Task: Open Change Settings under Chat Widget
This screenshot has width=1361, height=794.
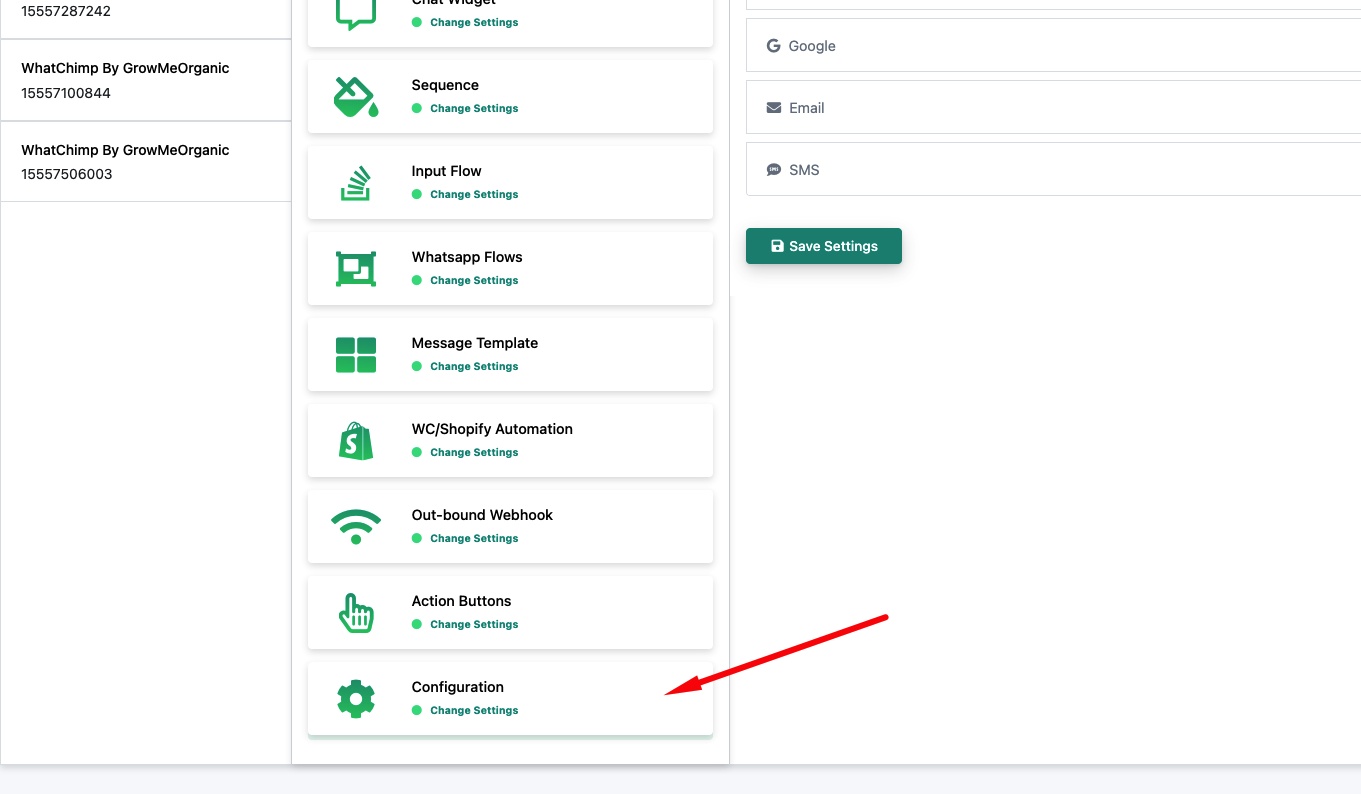Action: (474, 22)
